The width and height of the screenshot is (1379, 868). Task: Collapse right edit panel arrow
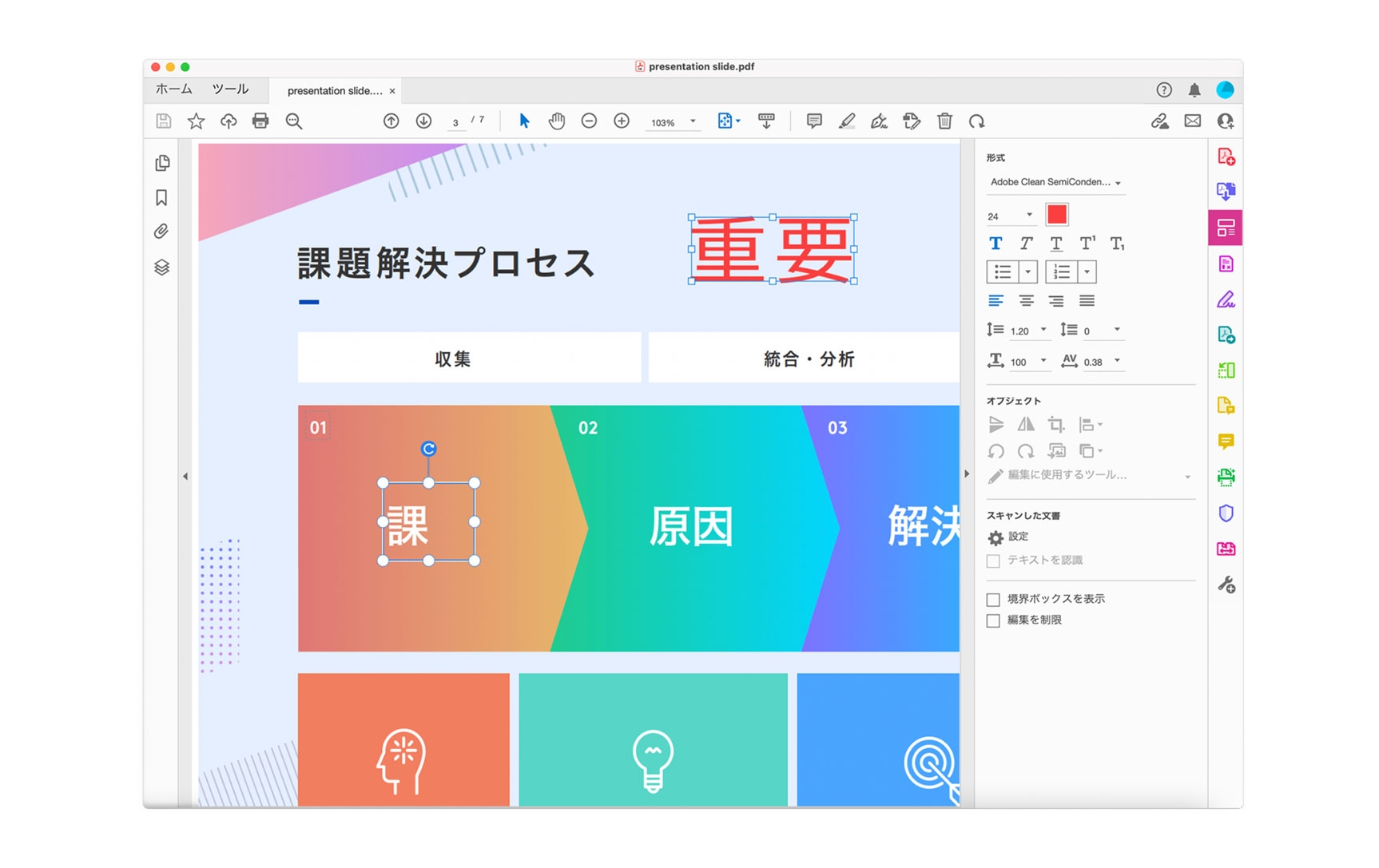[x=967, y=474]
